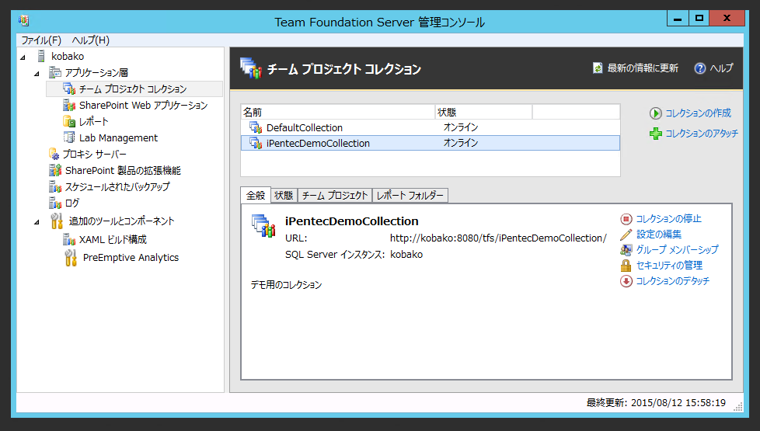Click the 追加のツールとコンポーネント tools icon

click(57, 221)
